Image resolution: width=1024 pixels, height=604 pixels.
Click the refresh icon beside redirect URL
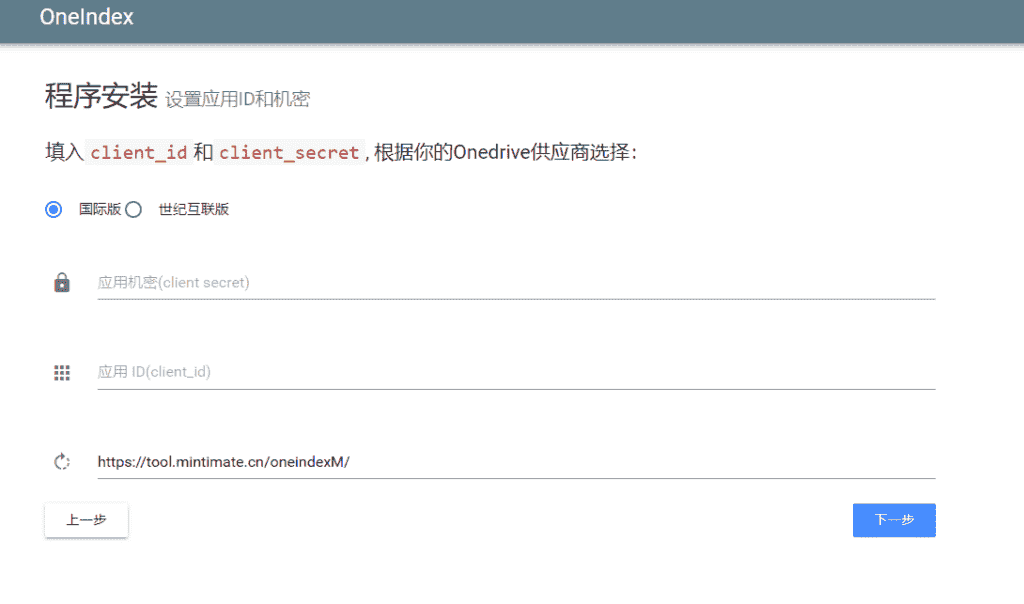(62, 462)
